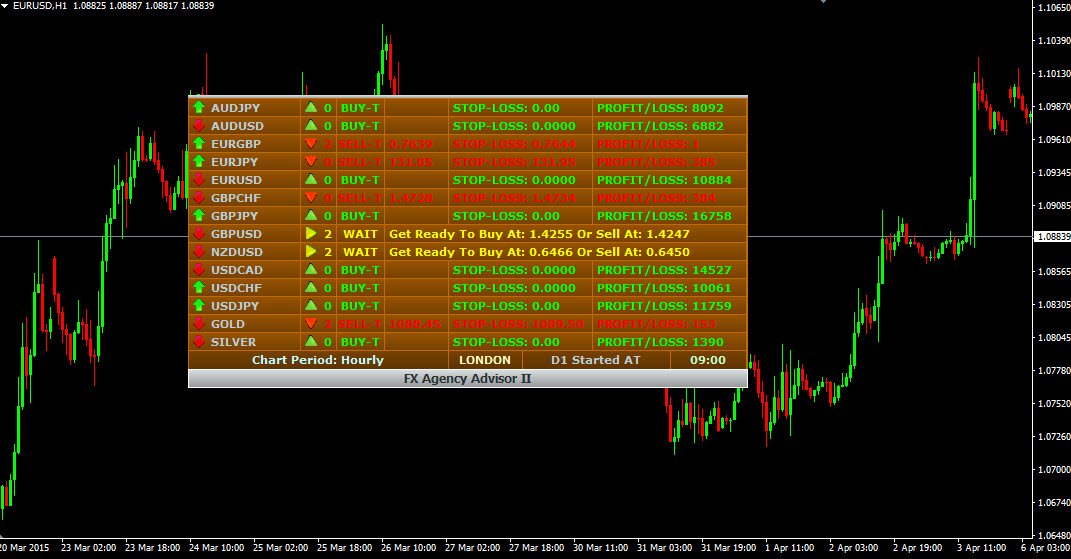This screenshot has height=559, width=1071.
Task: Click the EURUSD,H1 chart title text
Action: click(40, 5)
